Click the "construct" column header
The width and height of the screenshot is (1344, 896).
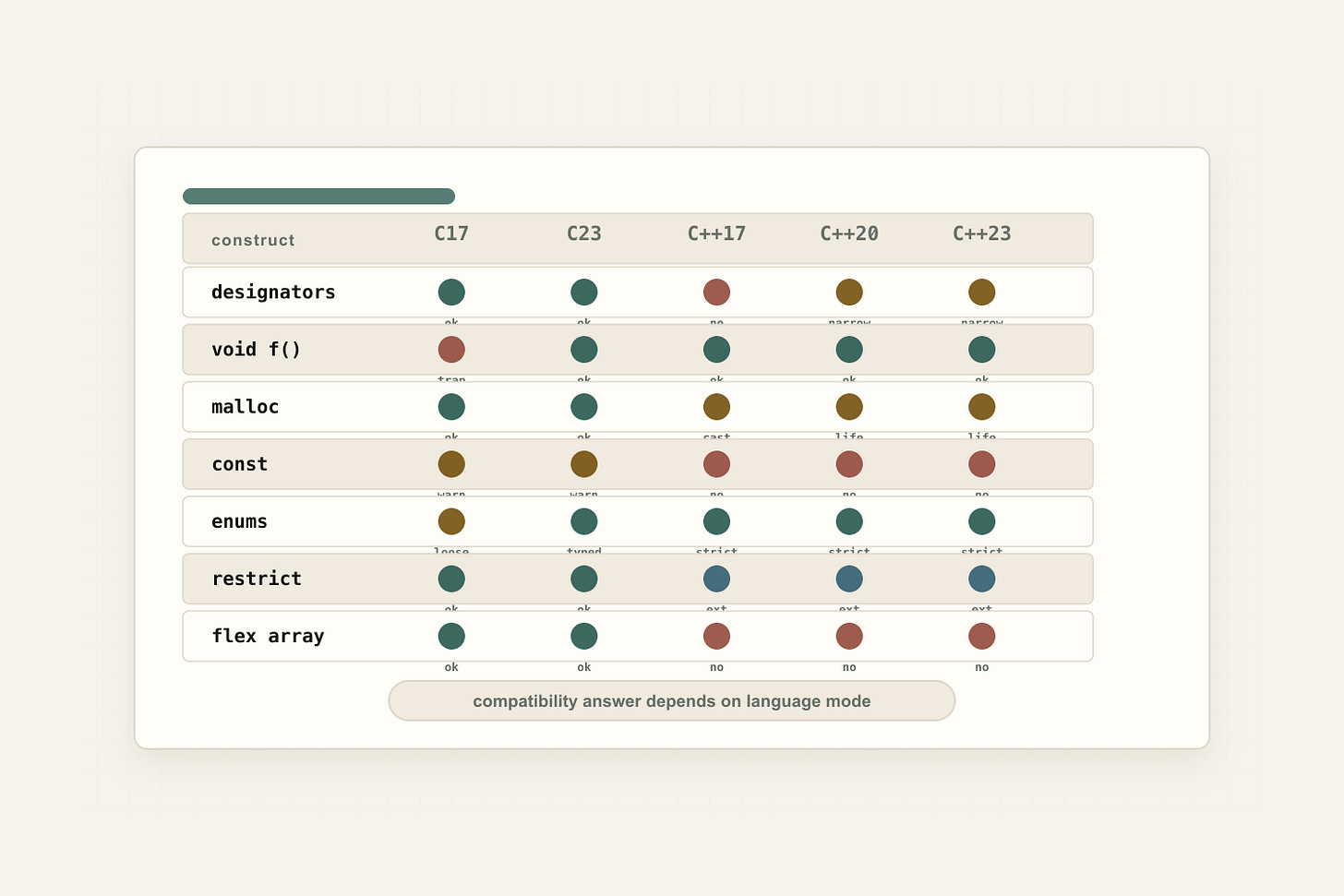[253, 240]
